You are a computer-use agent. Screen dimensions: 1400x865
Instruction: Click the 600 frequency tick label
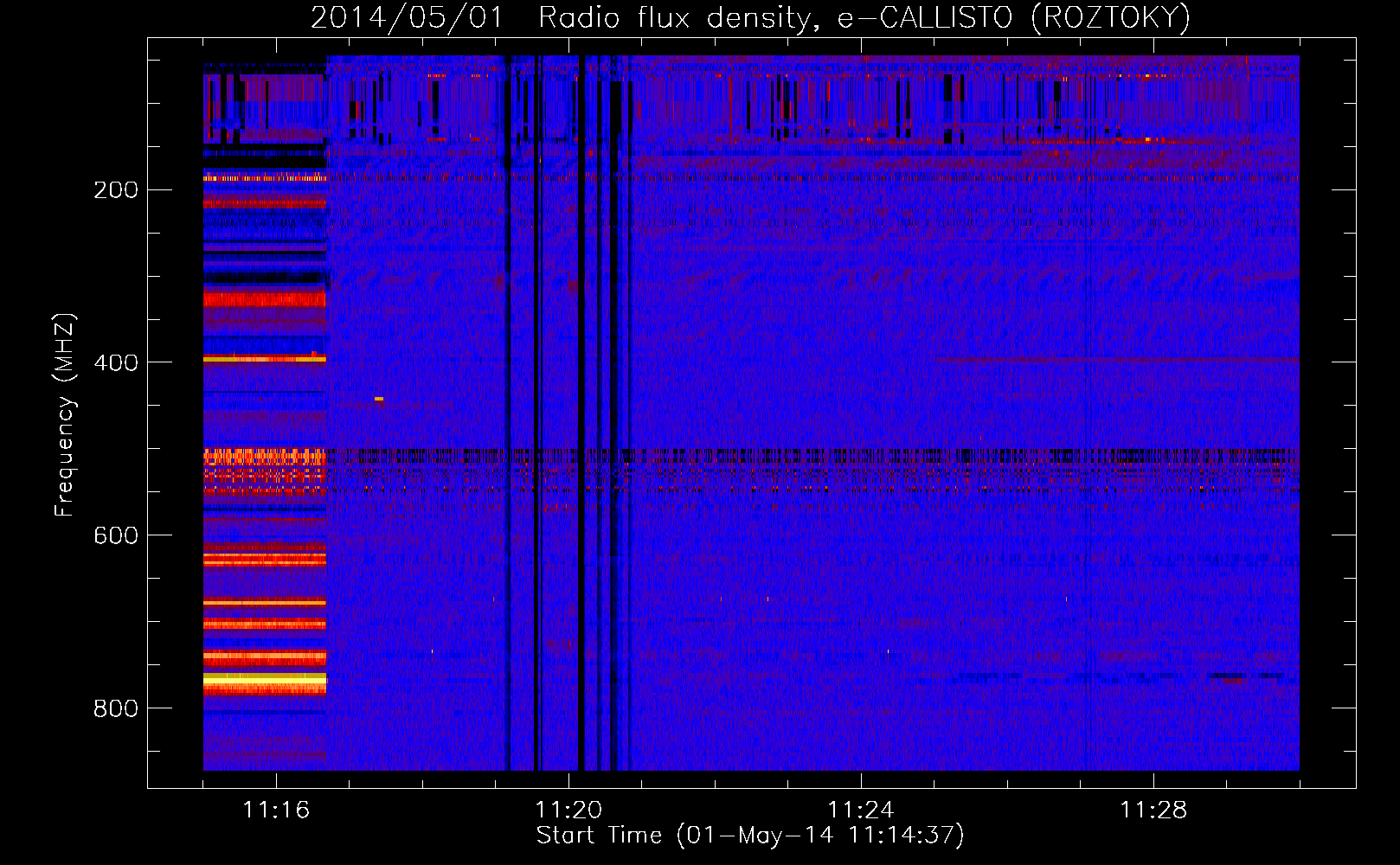tap(116, 535)
